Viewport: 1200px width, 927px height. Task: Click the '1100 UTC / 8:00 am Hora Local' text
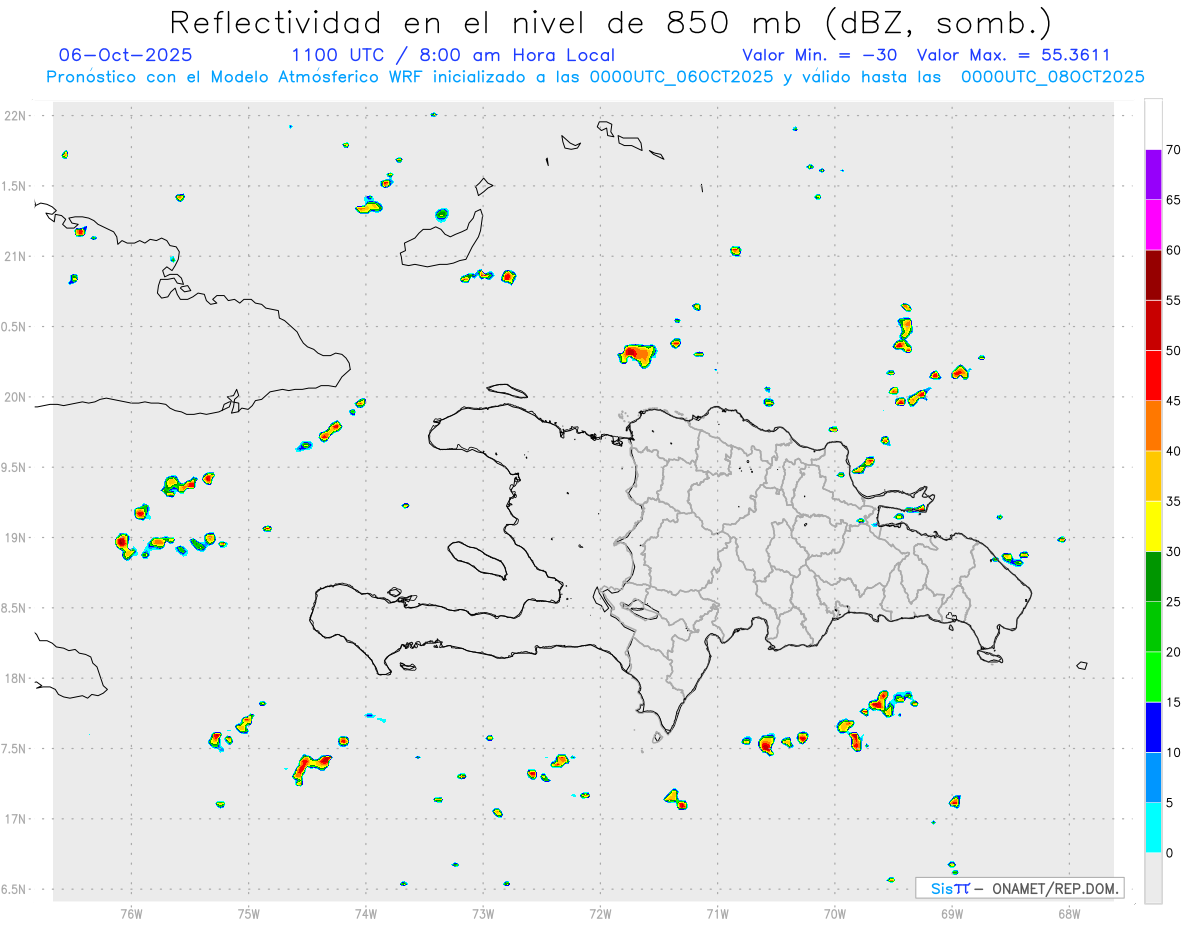(453, 55)
